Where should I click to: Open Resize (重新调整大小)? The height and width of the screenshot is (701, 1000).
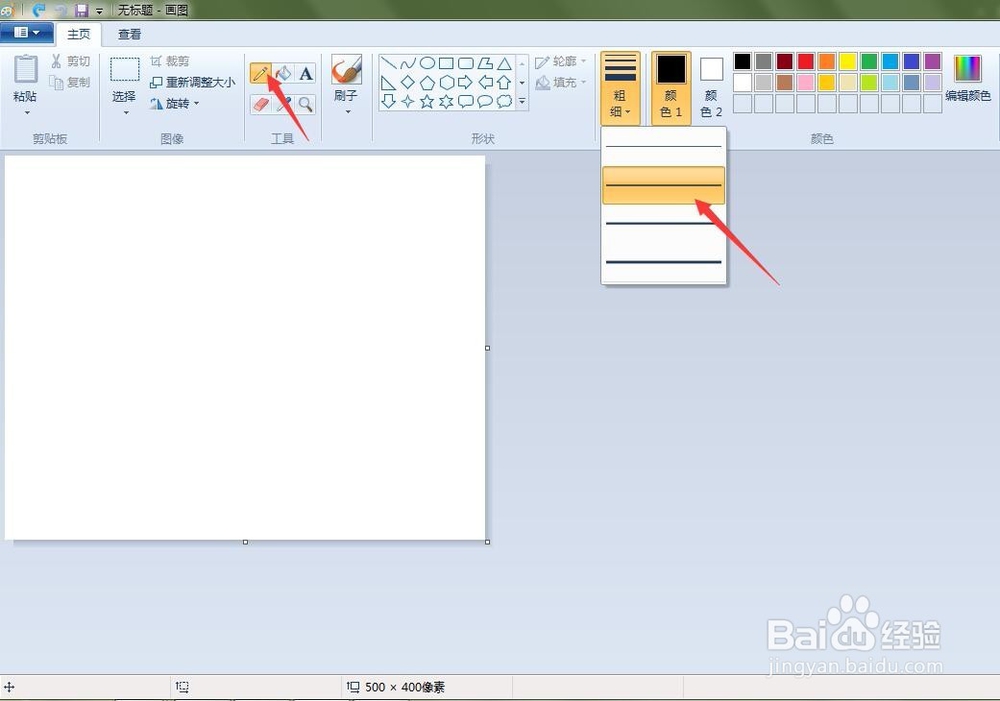(193, 82)
